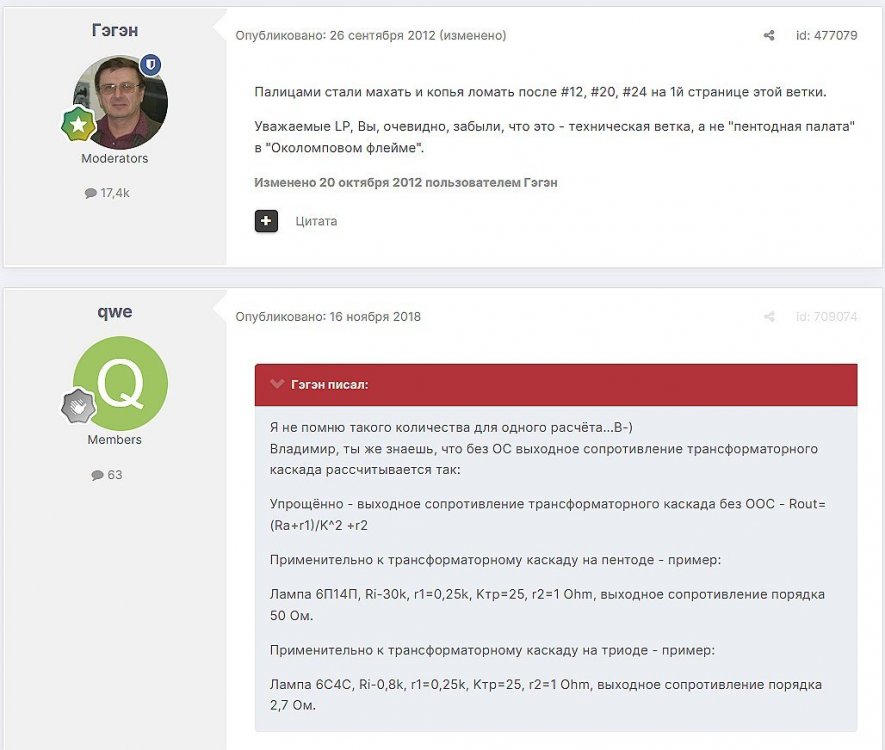885x750 pixels.
Task: Show edit history via "(изменено)" link
Action: (x=474, y=36)
